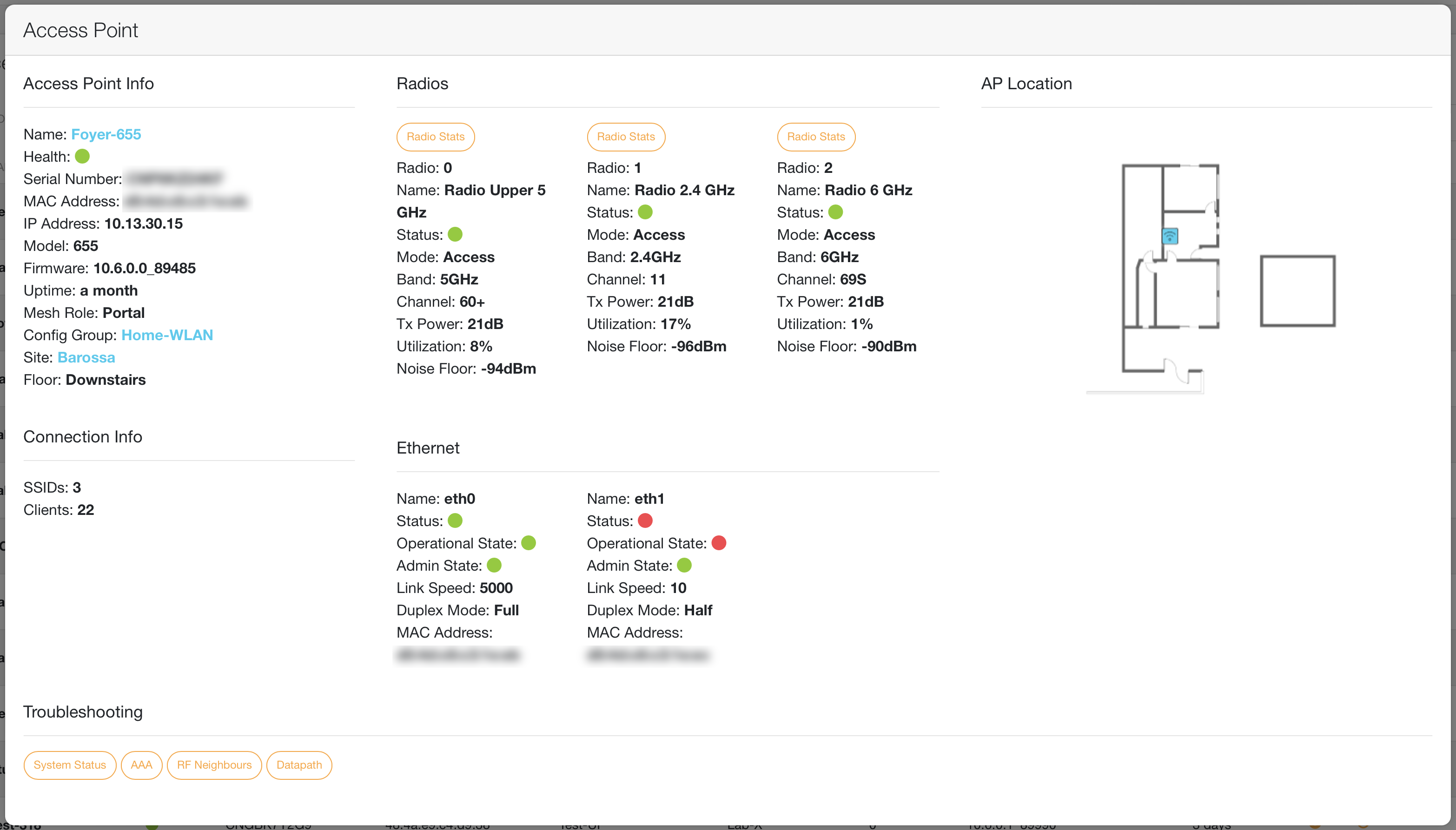Select firmware version 10.6.0.0_89485
The width and height of the screenshot is (1456, 830).
tap(145, 269)
